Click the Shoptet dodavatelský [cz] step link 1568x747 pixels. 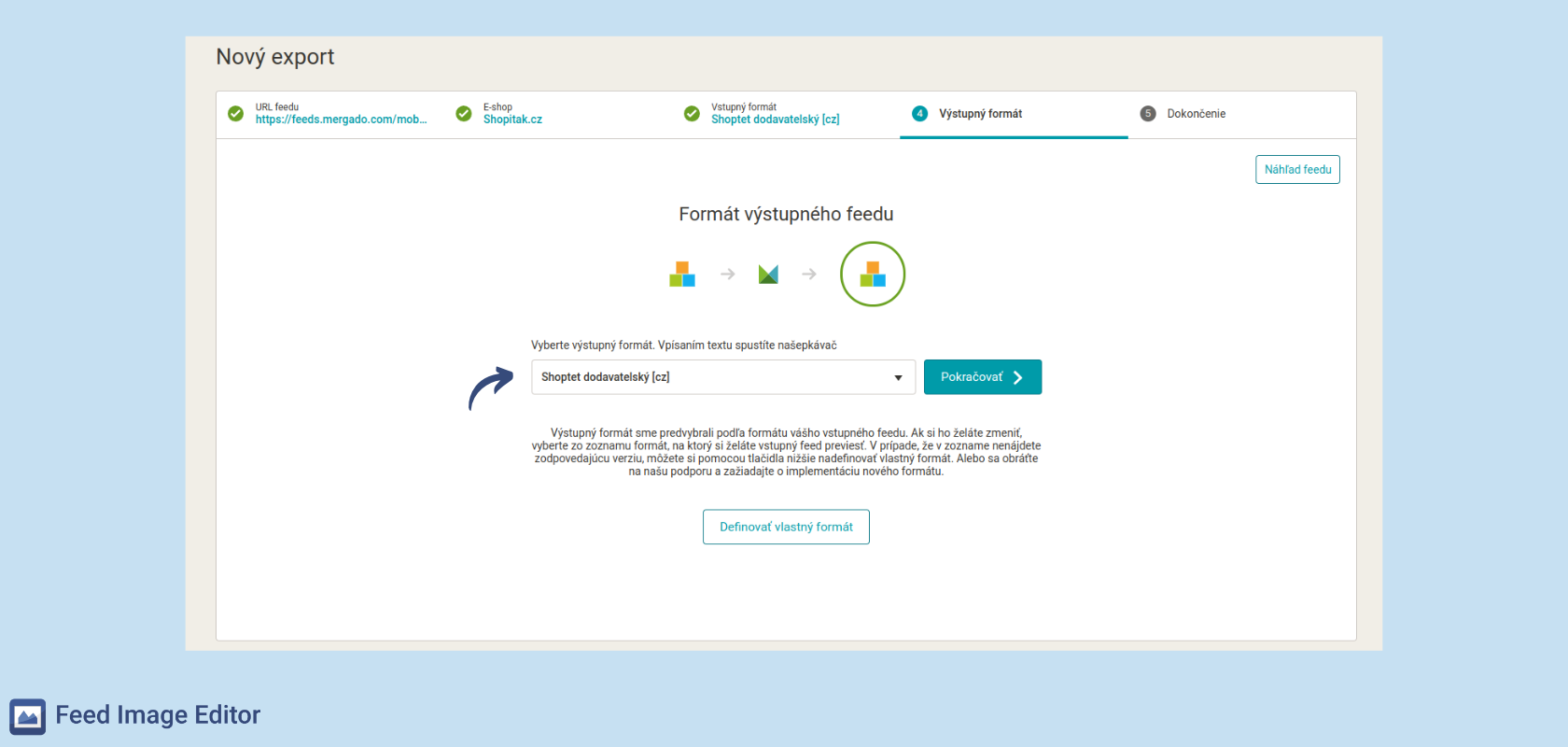[775, 120]
